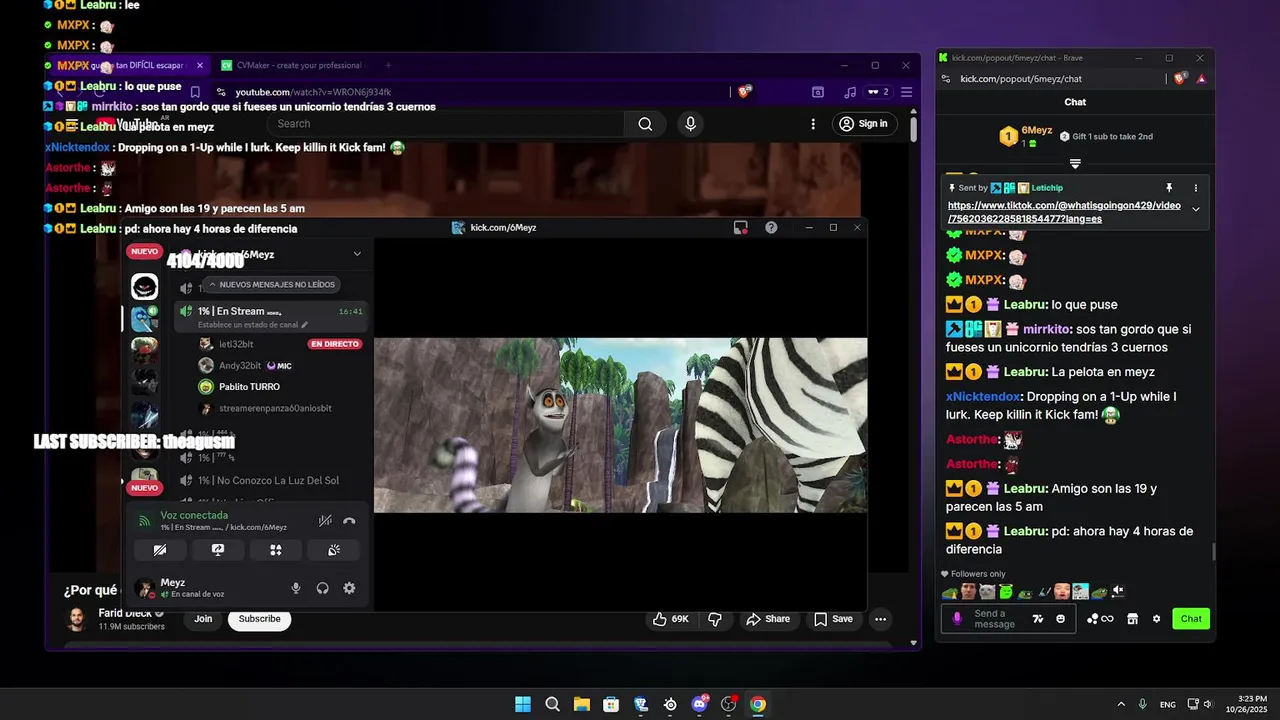Image resolution: width=1280 pixels, height=720 pixels.
Task: Click the 'Gift 1 sub to take 2nd' text
Action: tap(1111, 137)
